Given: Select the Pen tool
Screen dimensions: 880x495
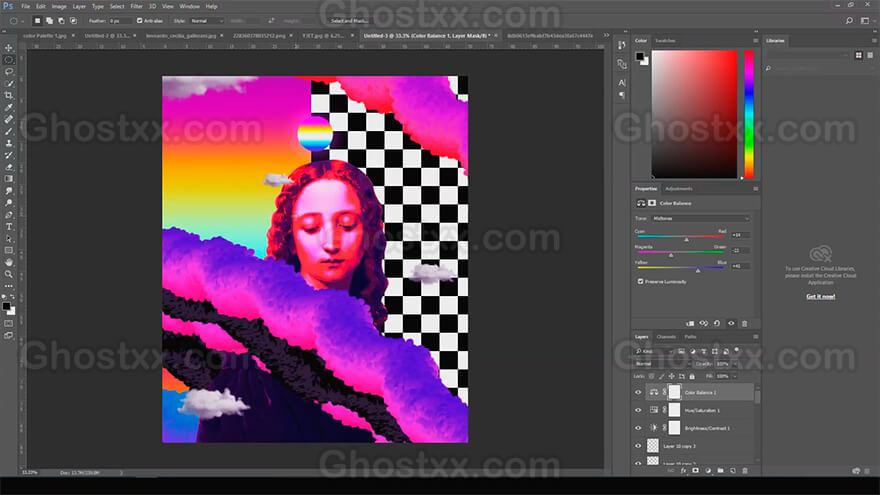Looking at the screenshot, I should [x=8, y=215].
